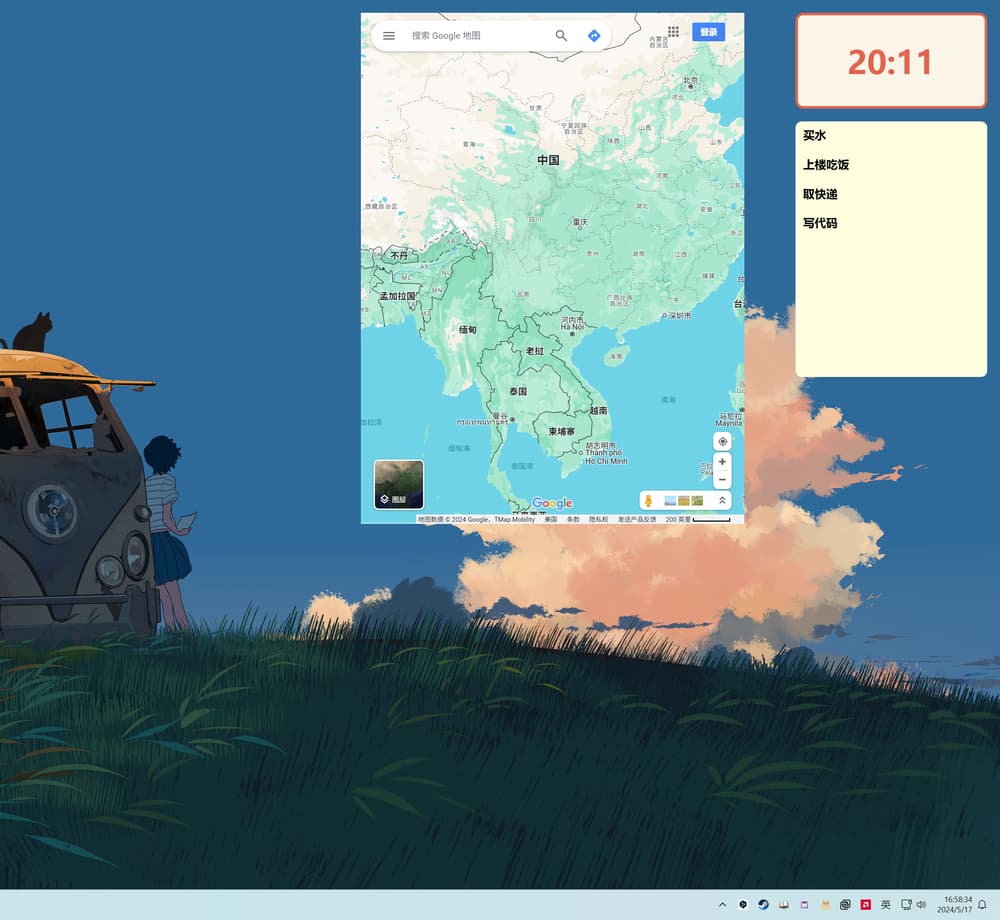Toggle the 英 input method indicator
Screen dimensions: 1000x920
(885, 905)
